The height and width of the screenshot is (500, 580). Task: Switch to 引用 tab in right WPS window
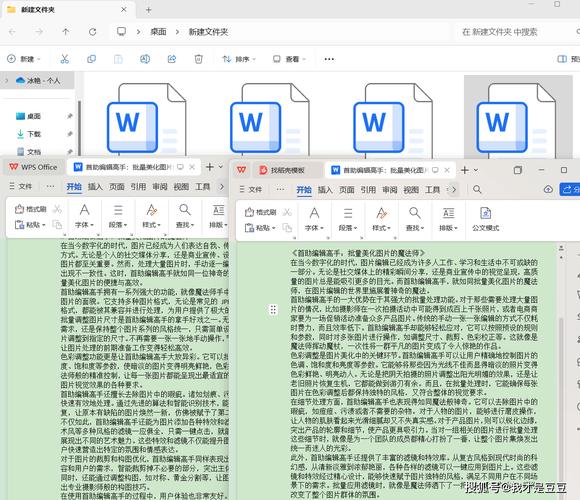pos(368,190)
